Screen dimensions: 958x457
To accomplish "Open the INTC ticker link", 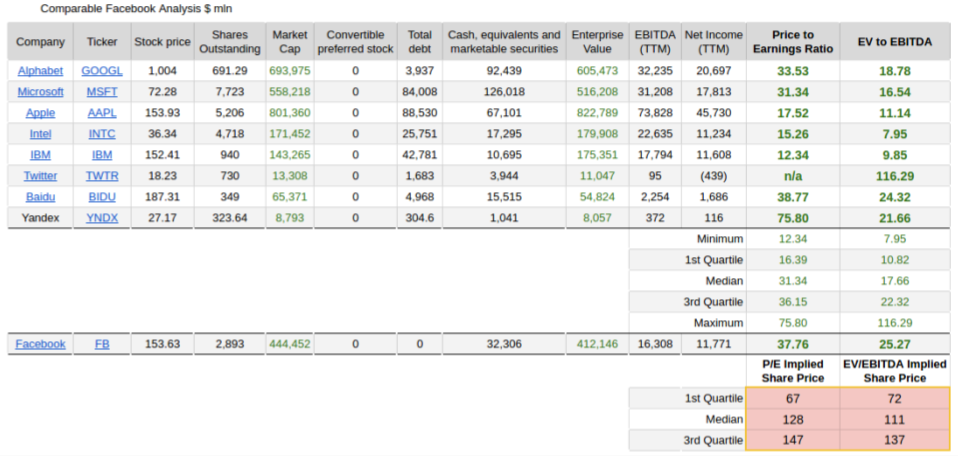I will pyautogui.click(x=102, y=134).
